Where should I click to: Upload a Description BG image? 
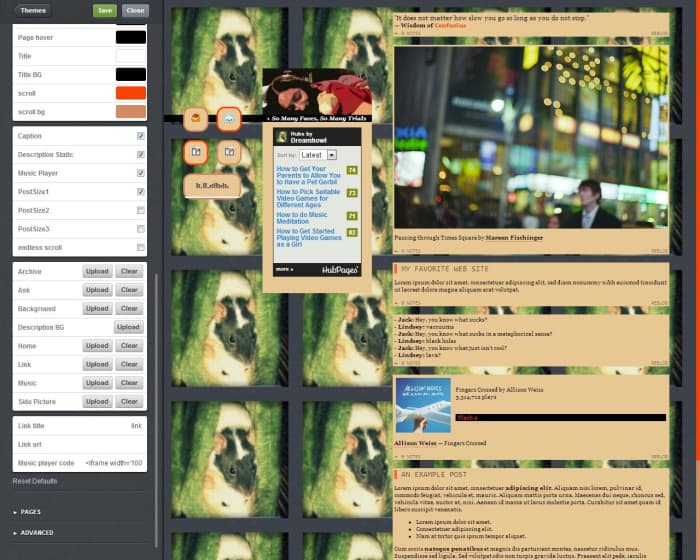(129, 327)
